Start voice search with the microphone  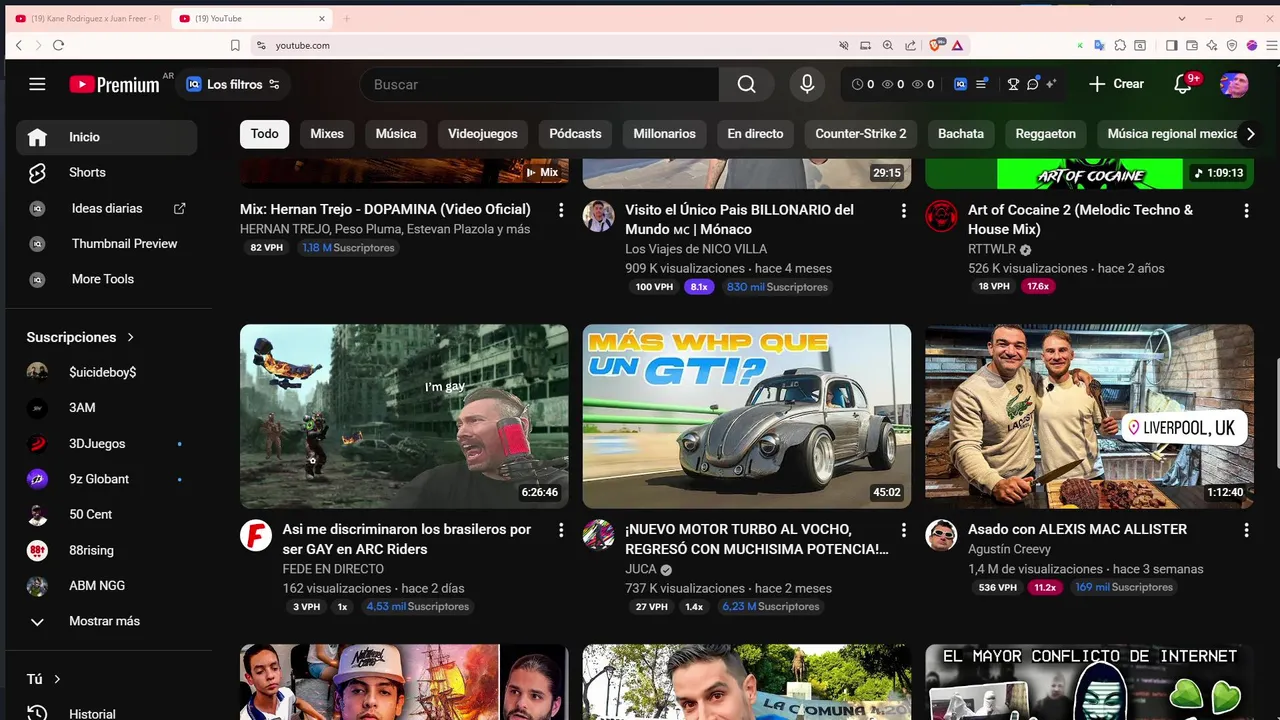click(807, 85)
